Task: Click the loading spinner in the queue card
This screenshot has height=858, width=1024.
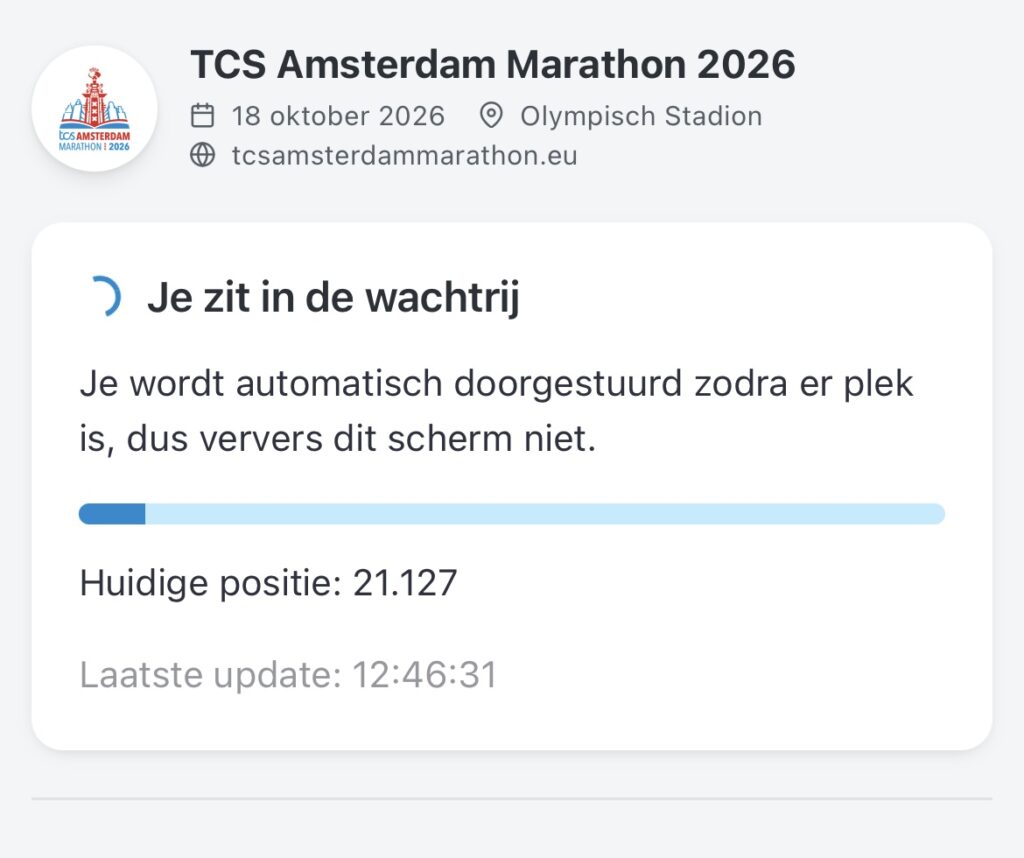Action: point(104,298)
